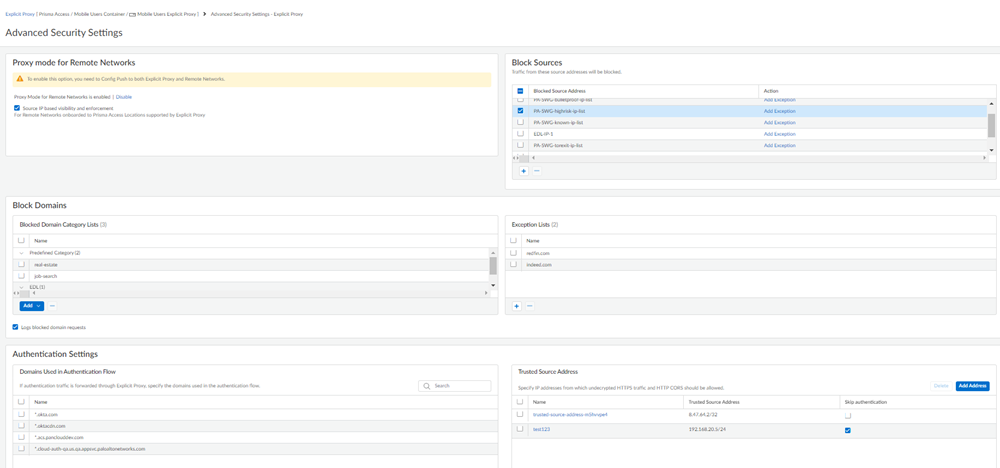Click the Explicit Proxy breadcrumb link
The image size is (1000, 468).
pos(19,15)
